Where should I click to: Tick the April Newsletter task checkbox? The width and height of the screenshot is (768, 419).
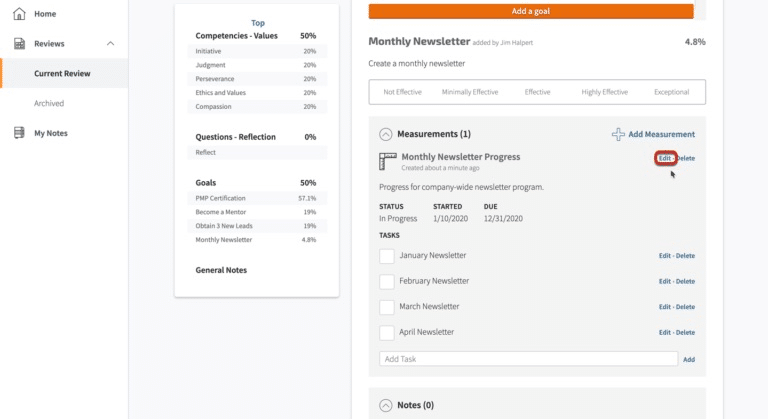pos(387,332)
